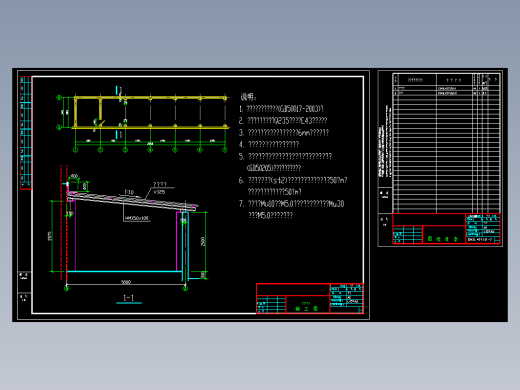Click the first data row of the drawing list table
This screenshot has width=520, height=390.
(446, 89)
